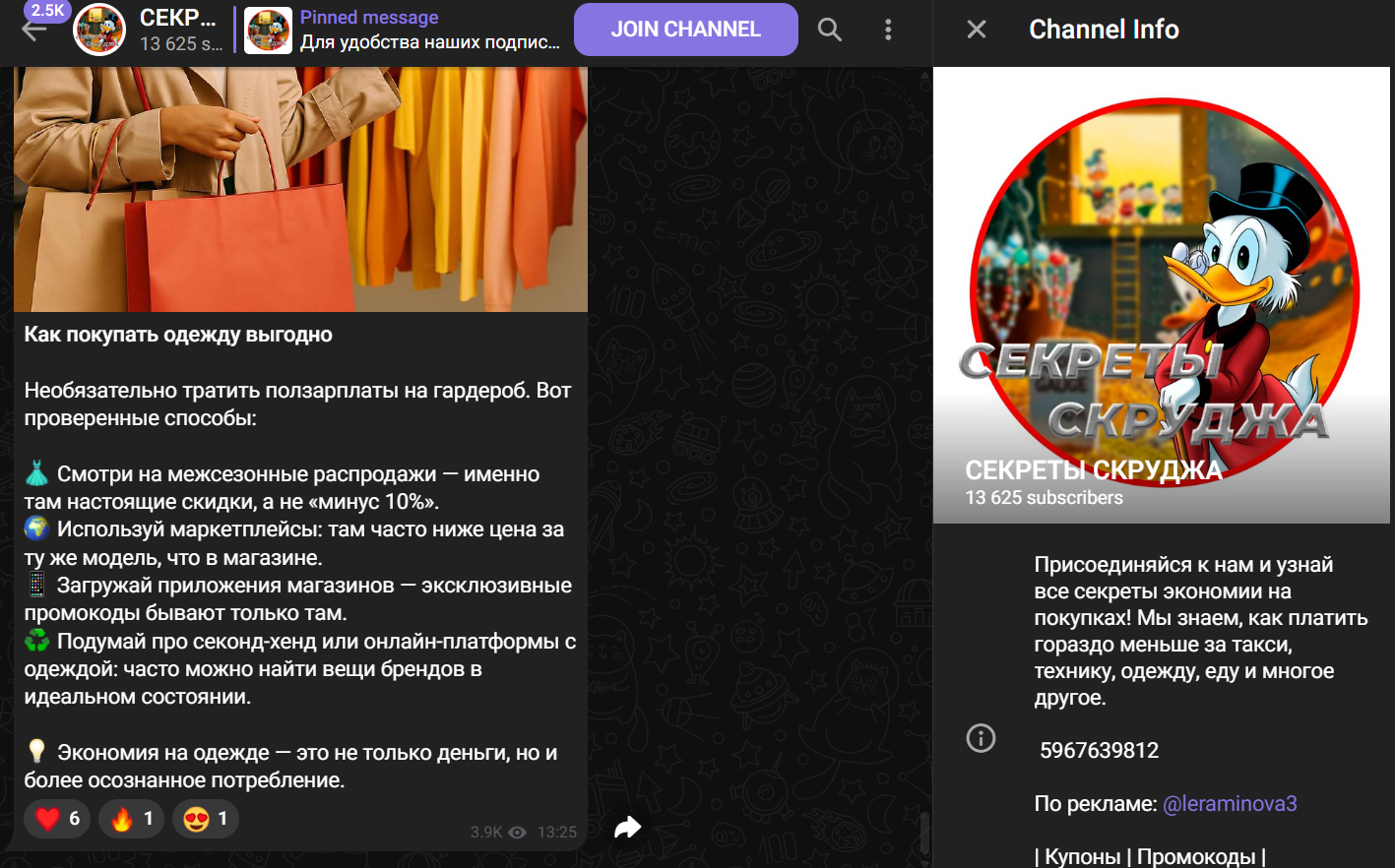Click the dress emoji tip about 'межсезонные распродажи'

click(283, 488)
